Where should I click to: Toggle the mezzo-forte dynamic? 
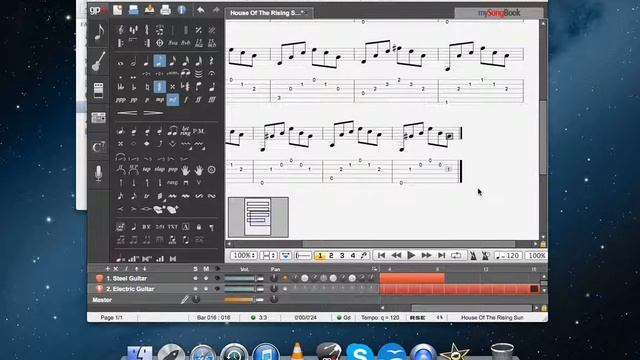pos(173,100)
